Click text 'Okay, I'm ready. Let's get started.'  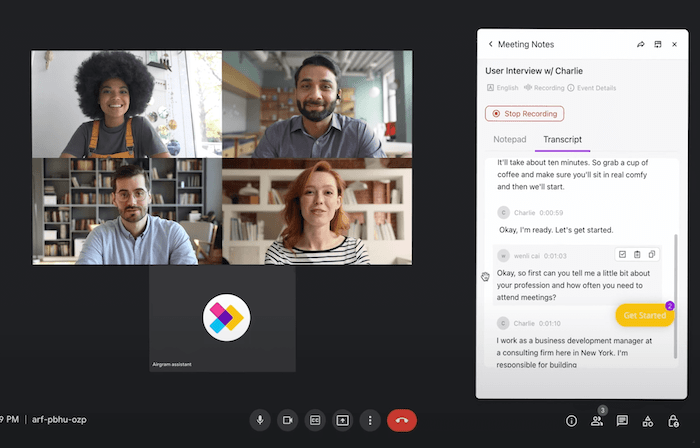click(556, 230)
